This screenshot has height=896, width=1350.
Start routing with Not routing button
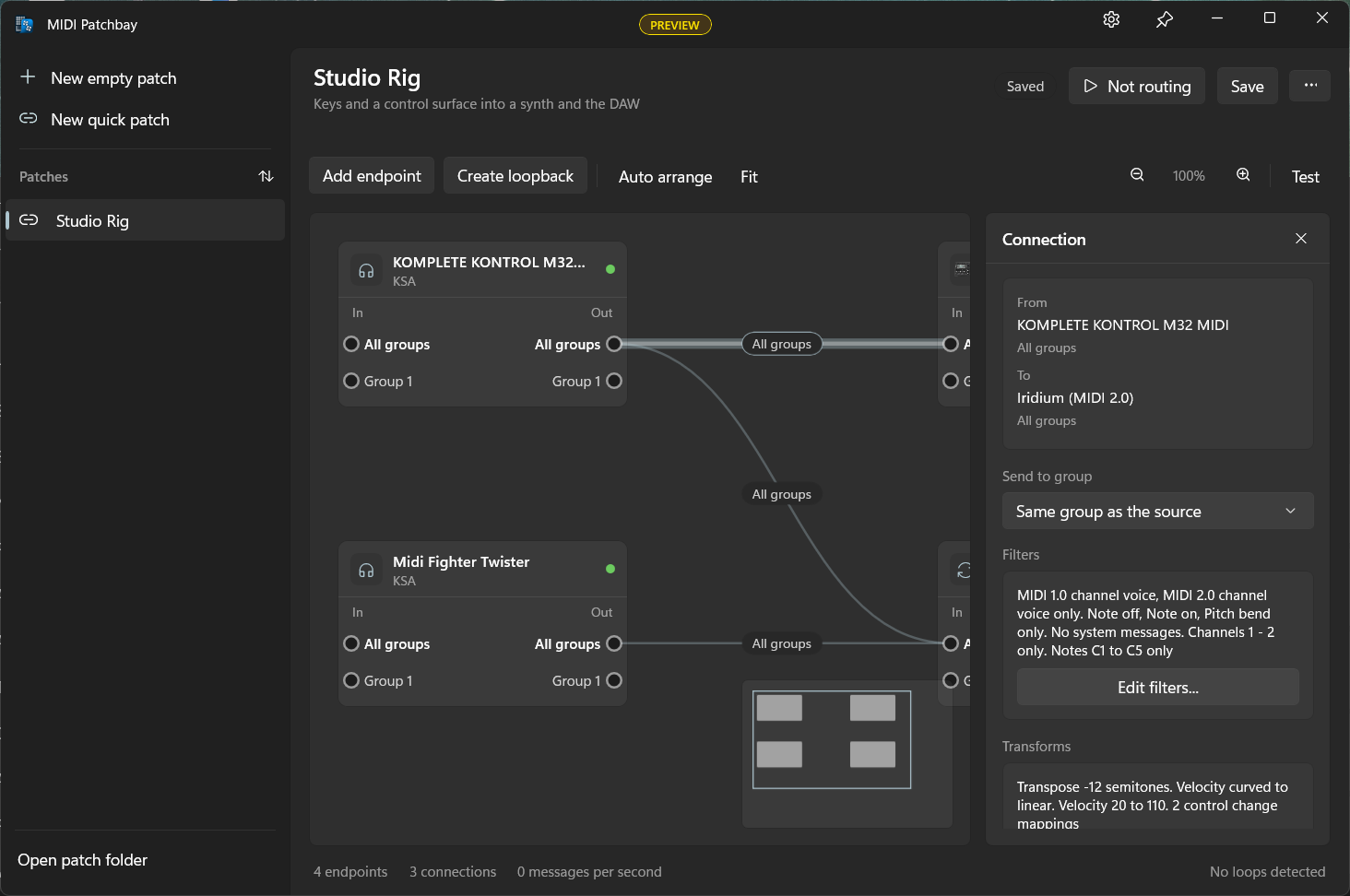point(1137,86)
